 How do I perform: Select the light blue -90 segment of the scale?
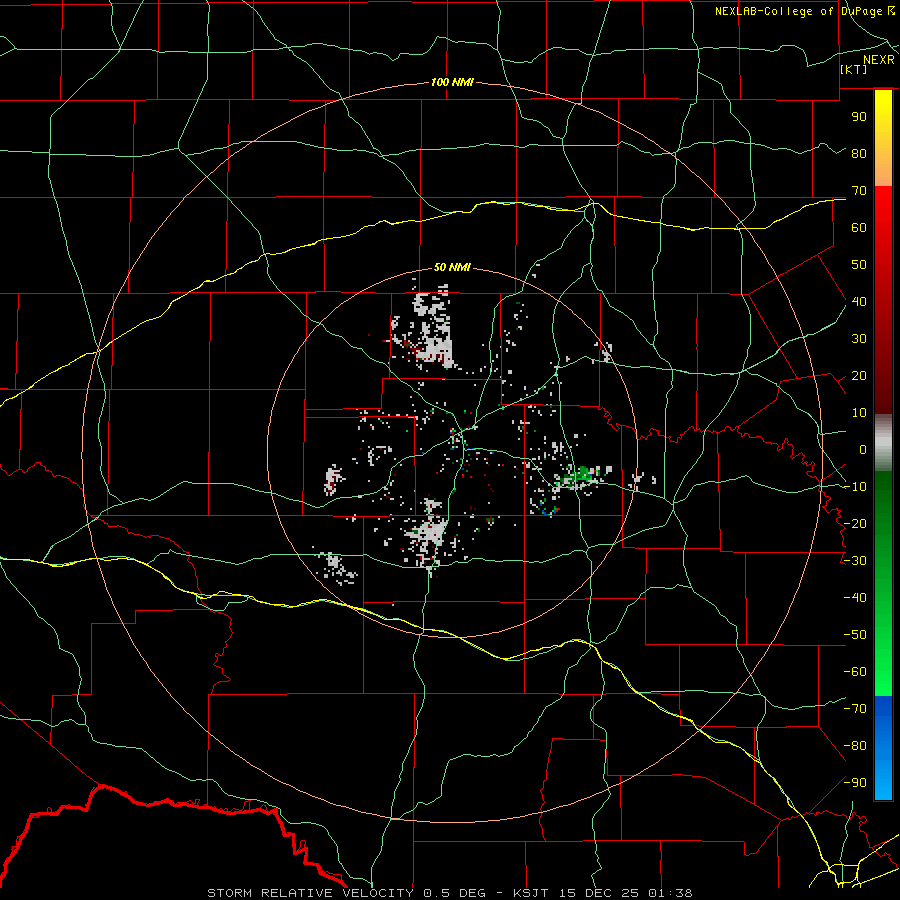883,783
